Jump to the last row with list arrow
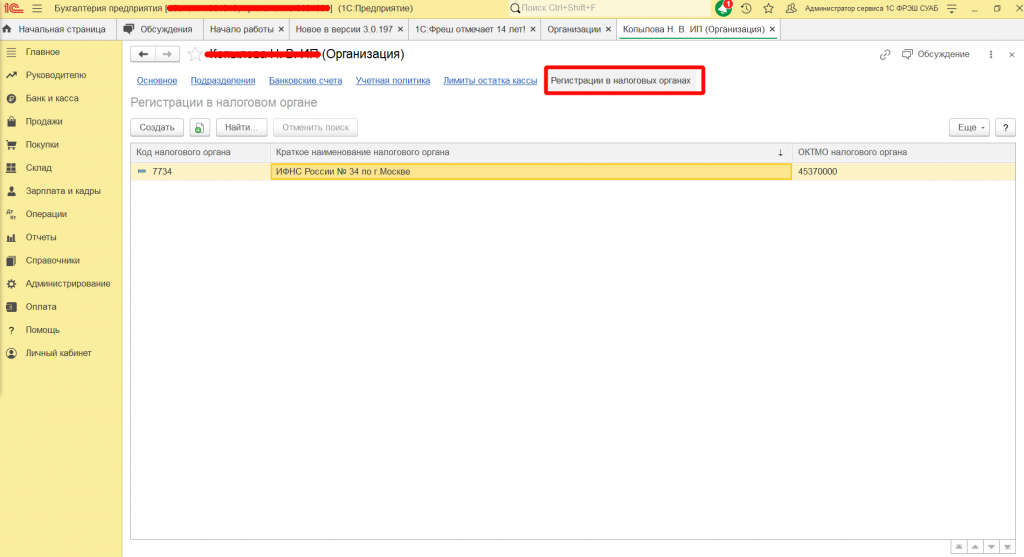The image size is (1024, 557). tap(1008, 547)
